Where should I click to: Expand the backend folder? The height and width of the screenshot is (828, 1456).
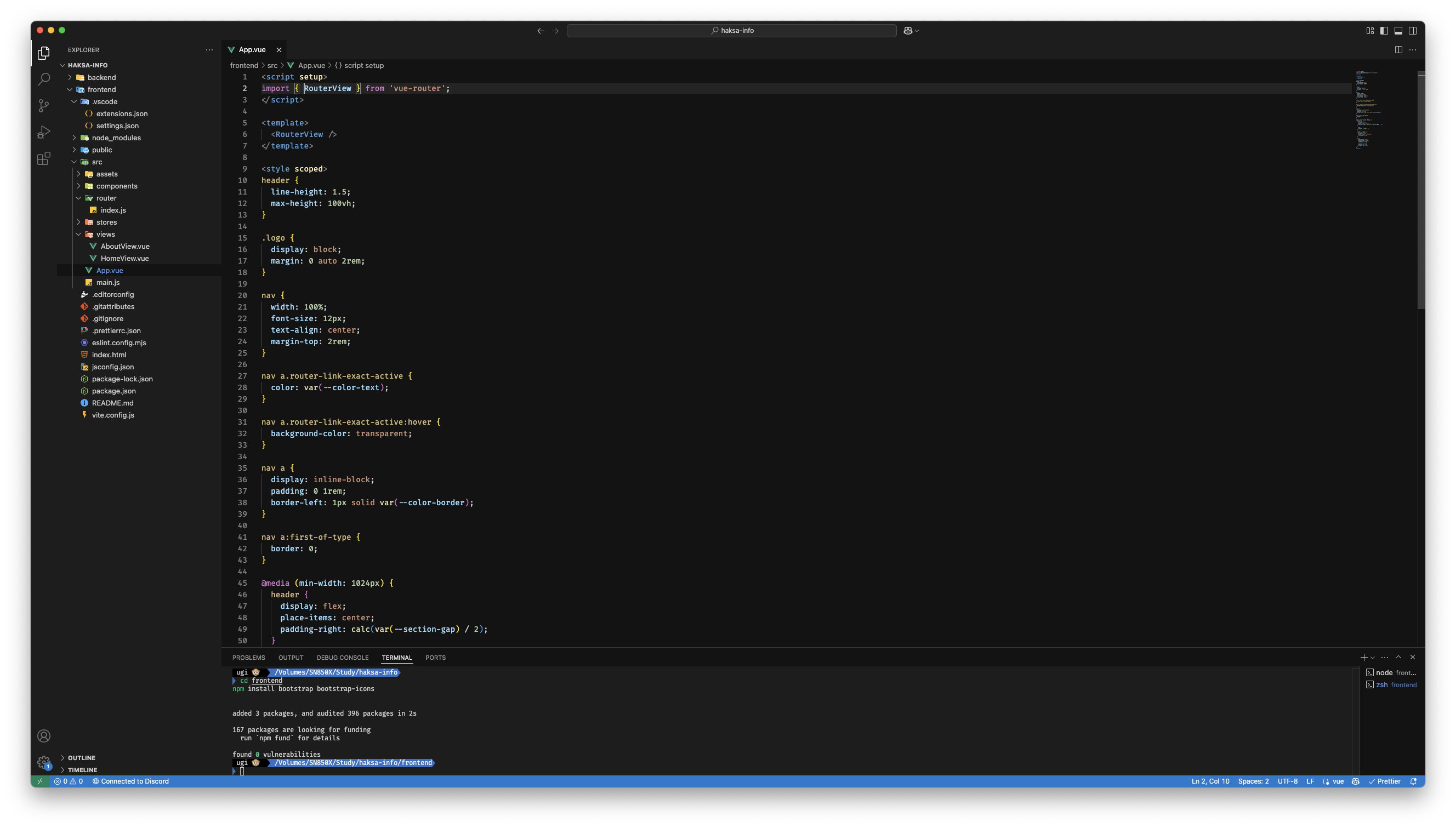tap(101, 78)
